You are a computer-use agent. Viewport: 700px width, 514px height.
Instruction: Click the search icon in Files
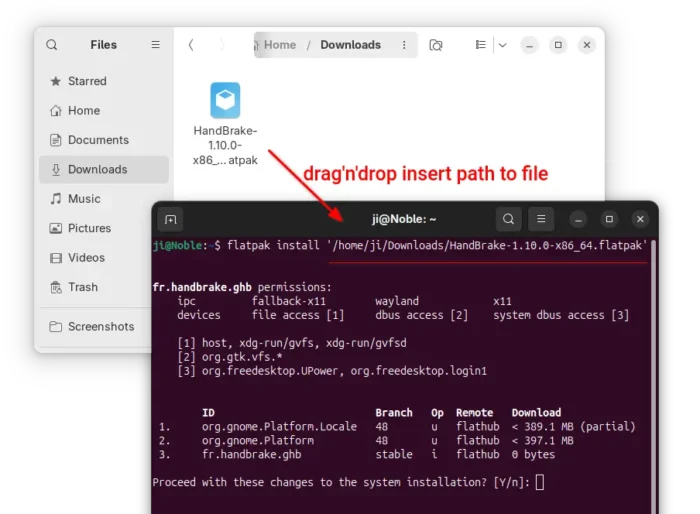(x=52, y=45)
